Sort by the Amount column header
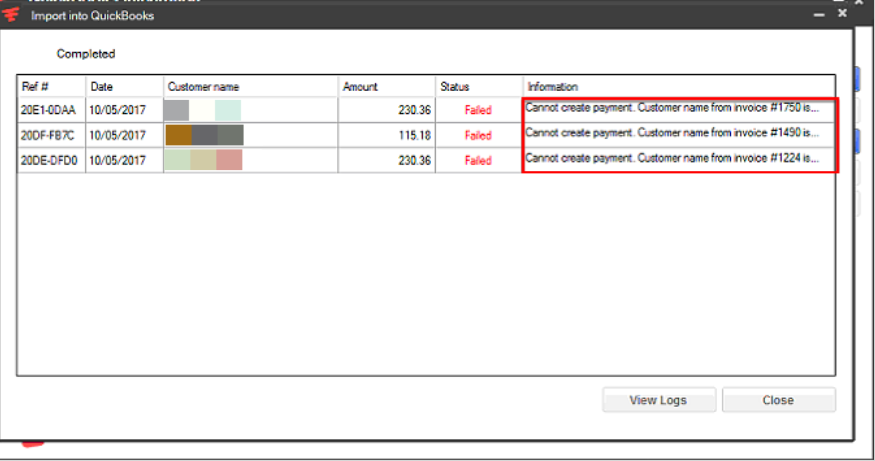The width and height of the screenshot is (875, 461). [387, 87]
